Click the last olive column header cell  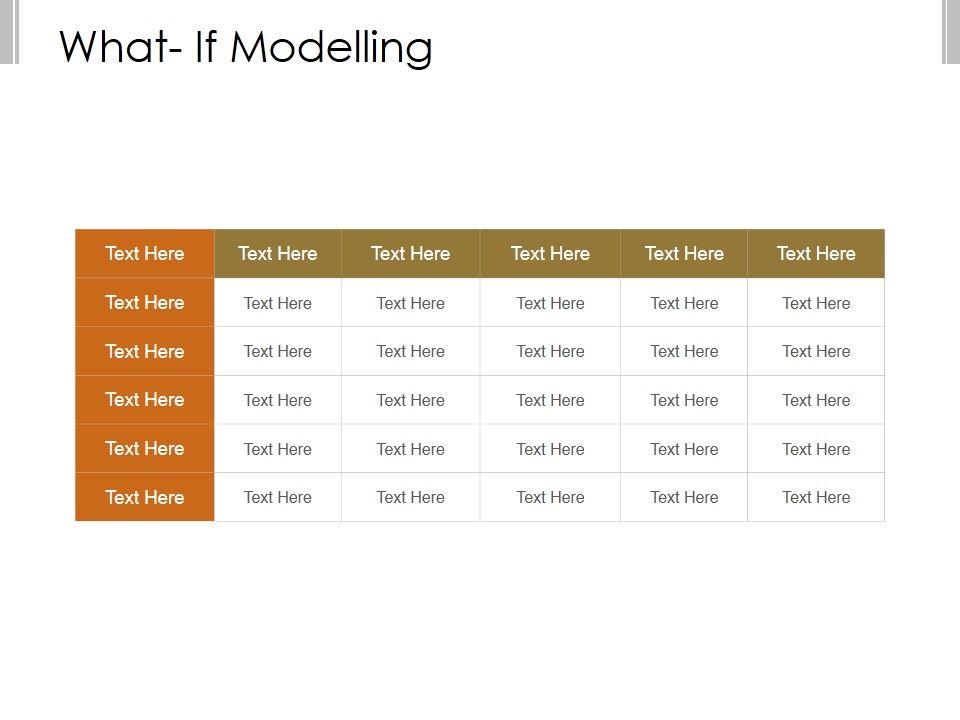tap(816, 254)
